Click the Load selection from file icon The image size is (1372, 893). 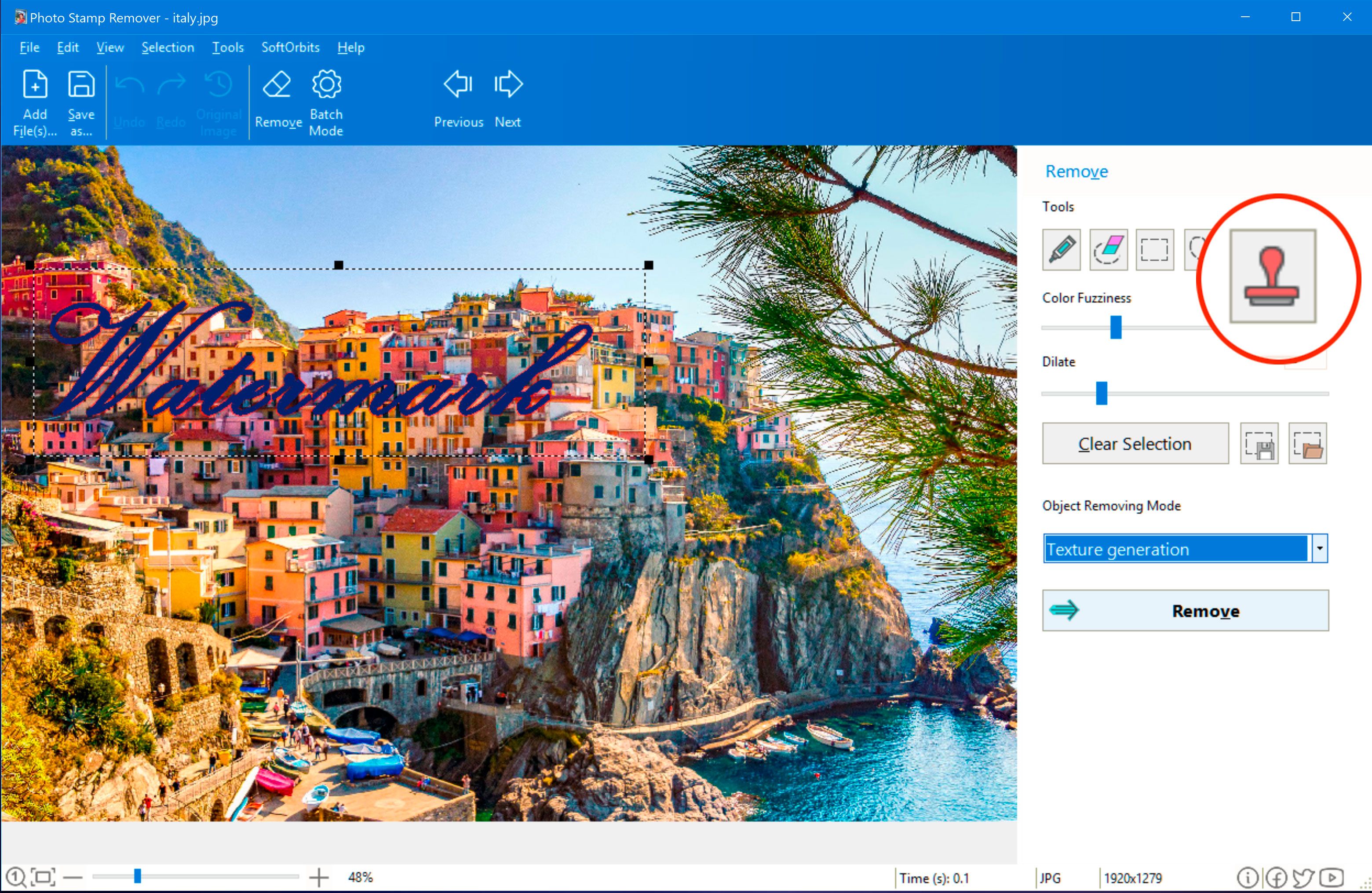click(1307, 444)
